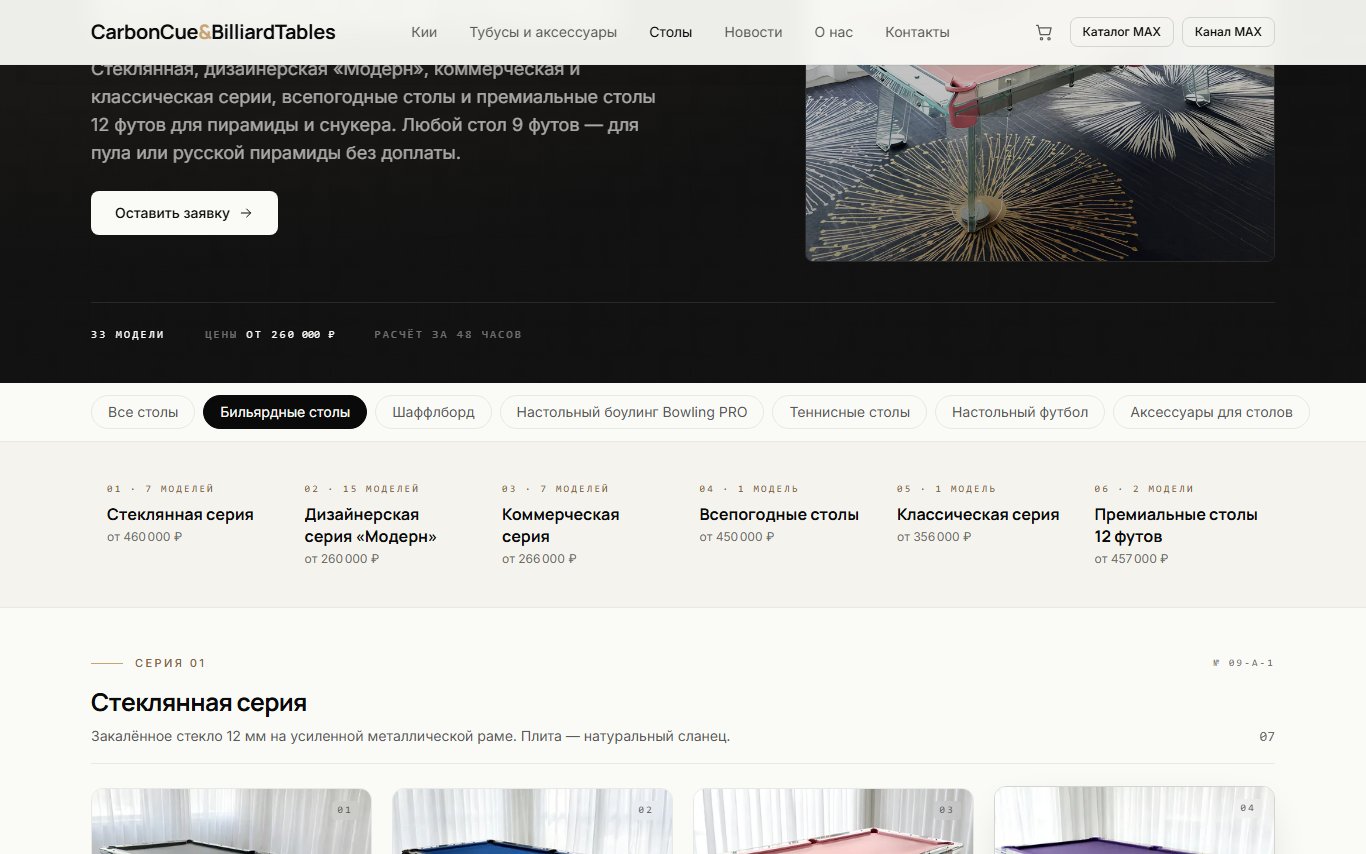The image size is (1366, 854).
Task: Select Настольный боулинг Bowling PRO filter
Action: pyautogui.click(x=632, y=412)
